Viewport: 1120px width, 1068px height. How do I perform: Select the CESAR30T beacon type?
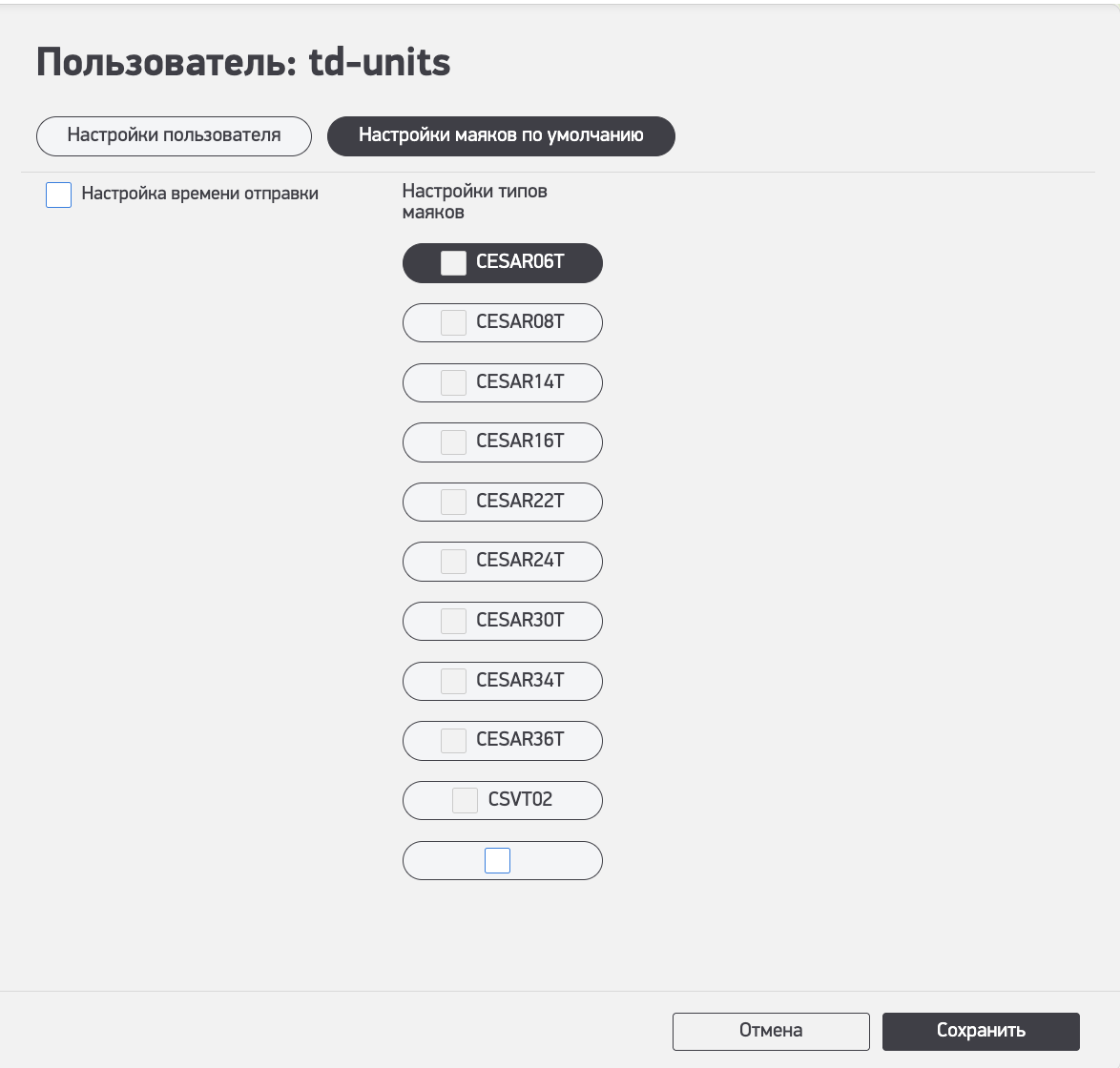point(520,621)
